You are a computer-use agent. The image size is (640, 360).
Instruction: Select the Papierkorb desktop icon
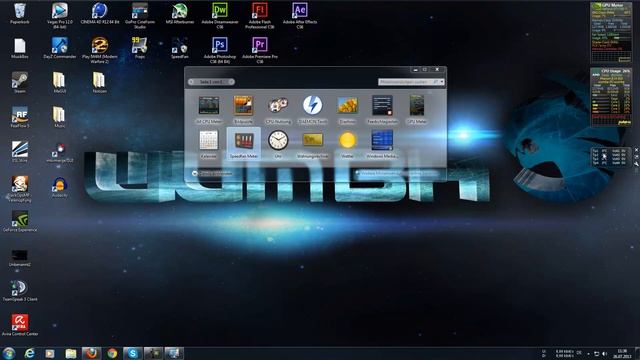coord(20,14)
